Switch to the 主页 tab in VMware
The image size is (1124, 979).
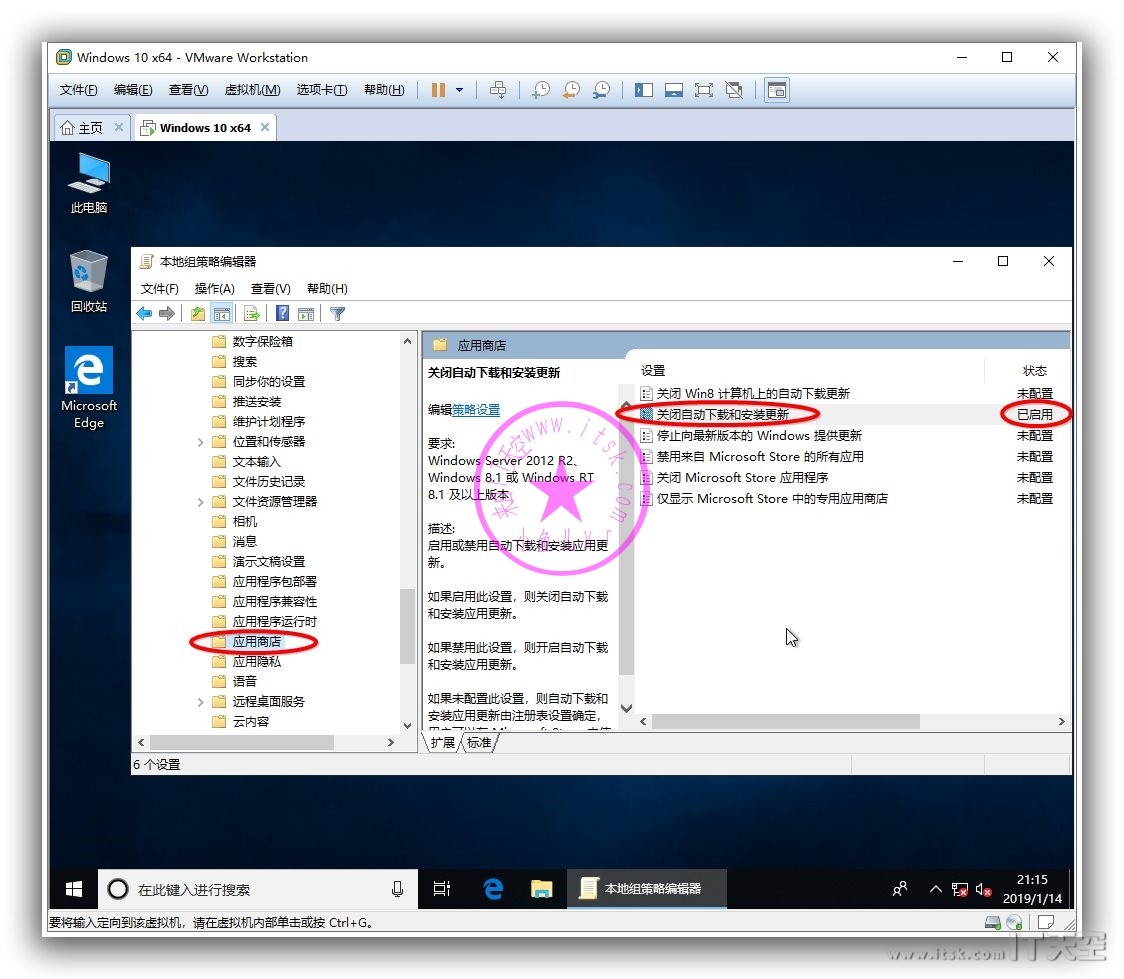tap(90, 128)
